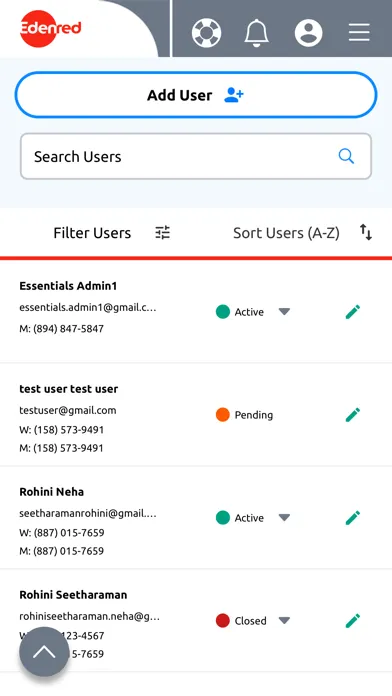Open Filter Users
This screenshot has height=696, width=392.
(92, 233)
